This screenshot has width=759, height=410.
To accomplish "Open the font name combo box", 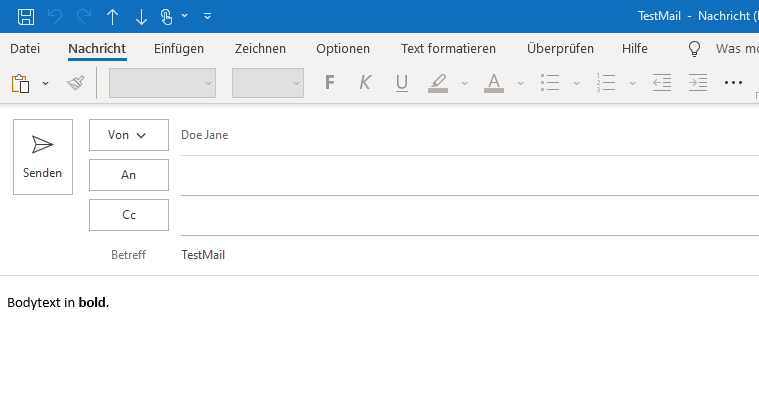I will pyautogui.click(x=162, y=83).
